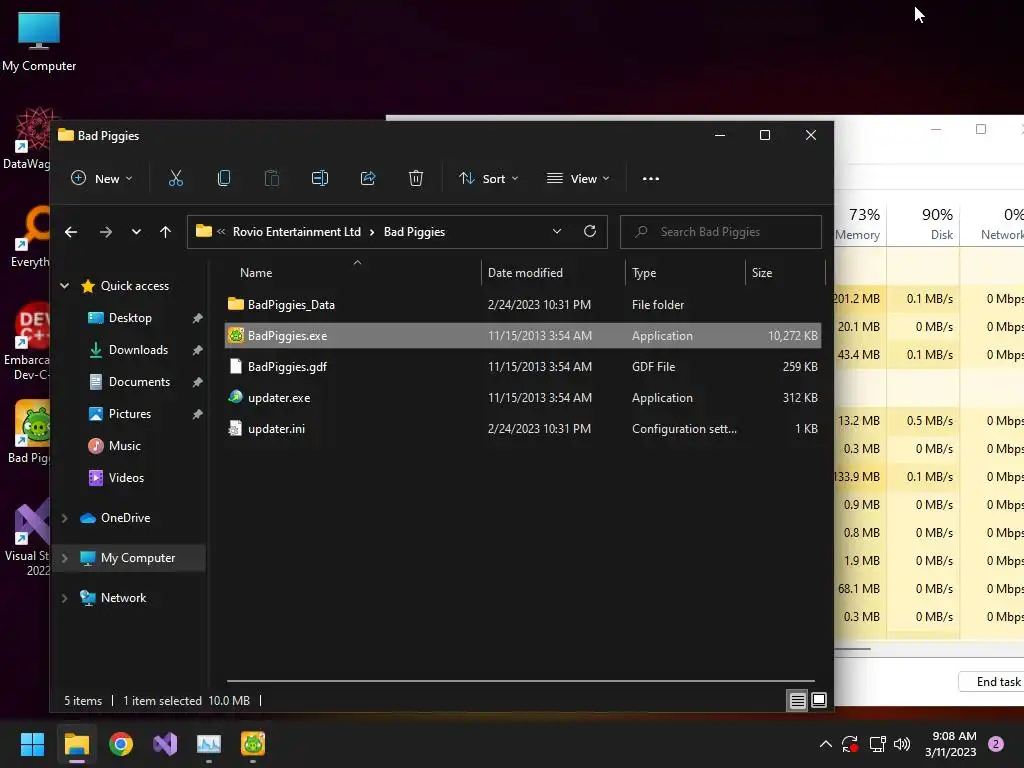
Task: Open the View dropdown menu
Action: coord(578,178)
